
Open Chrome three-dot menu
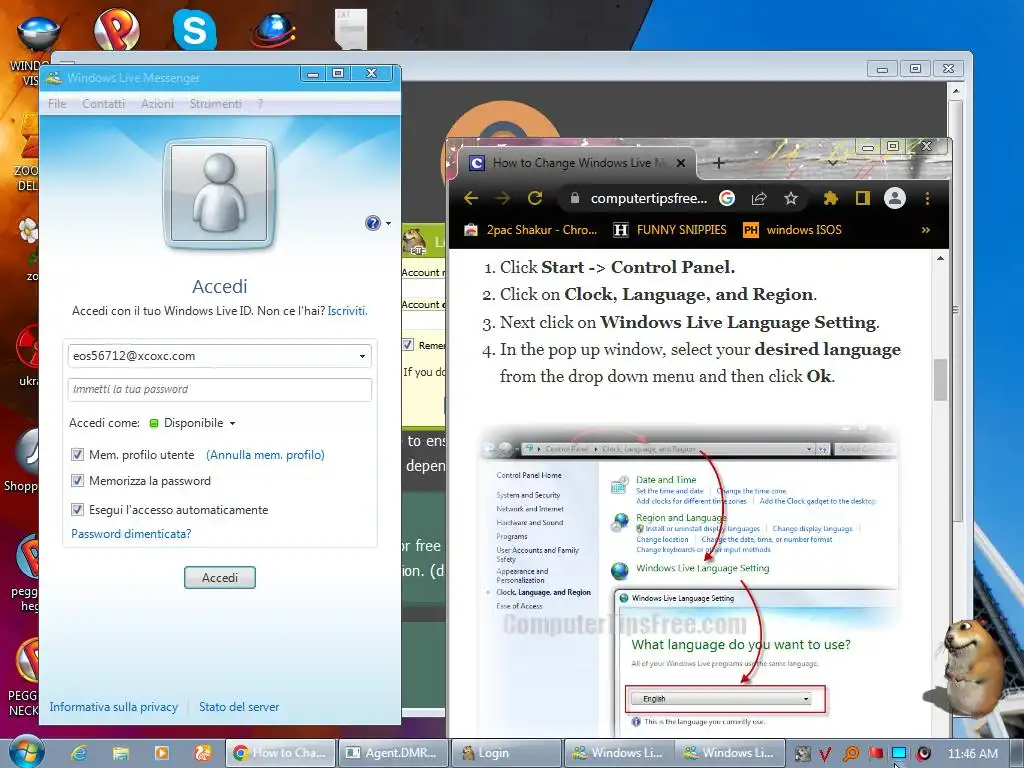tap(927, 198)
